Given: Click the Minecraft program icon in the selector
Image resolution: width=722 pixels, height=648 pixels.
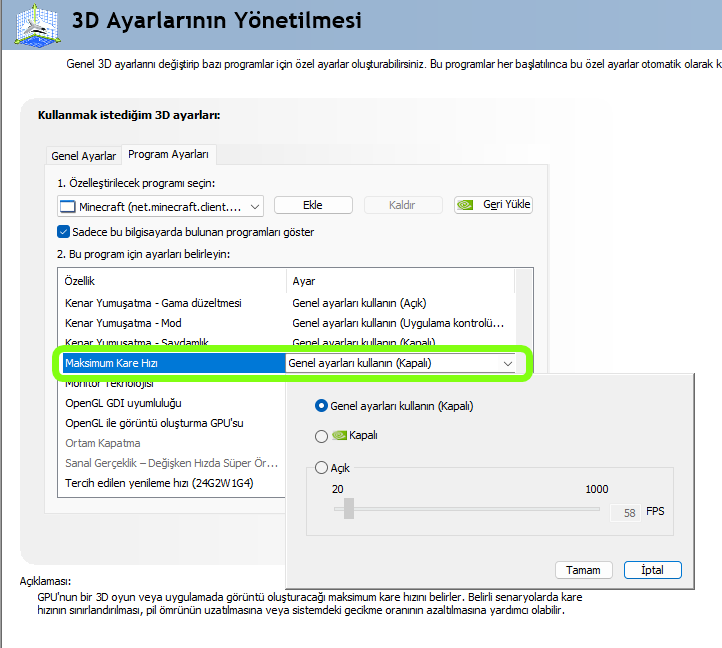Looking at the screenshot, I should (69, 206).
